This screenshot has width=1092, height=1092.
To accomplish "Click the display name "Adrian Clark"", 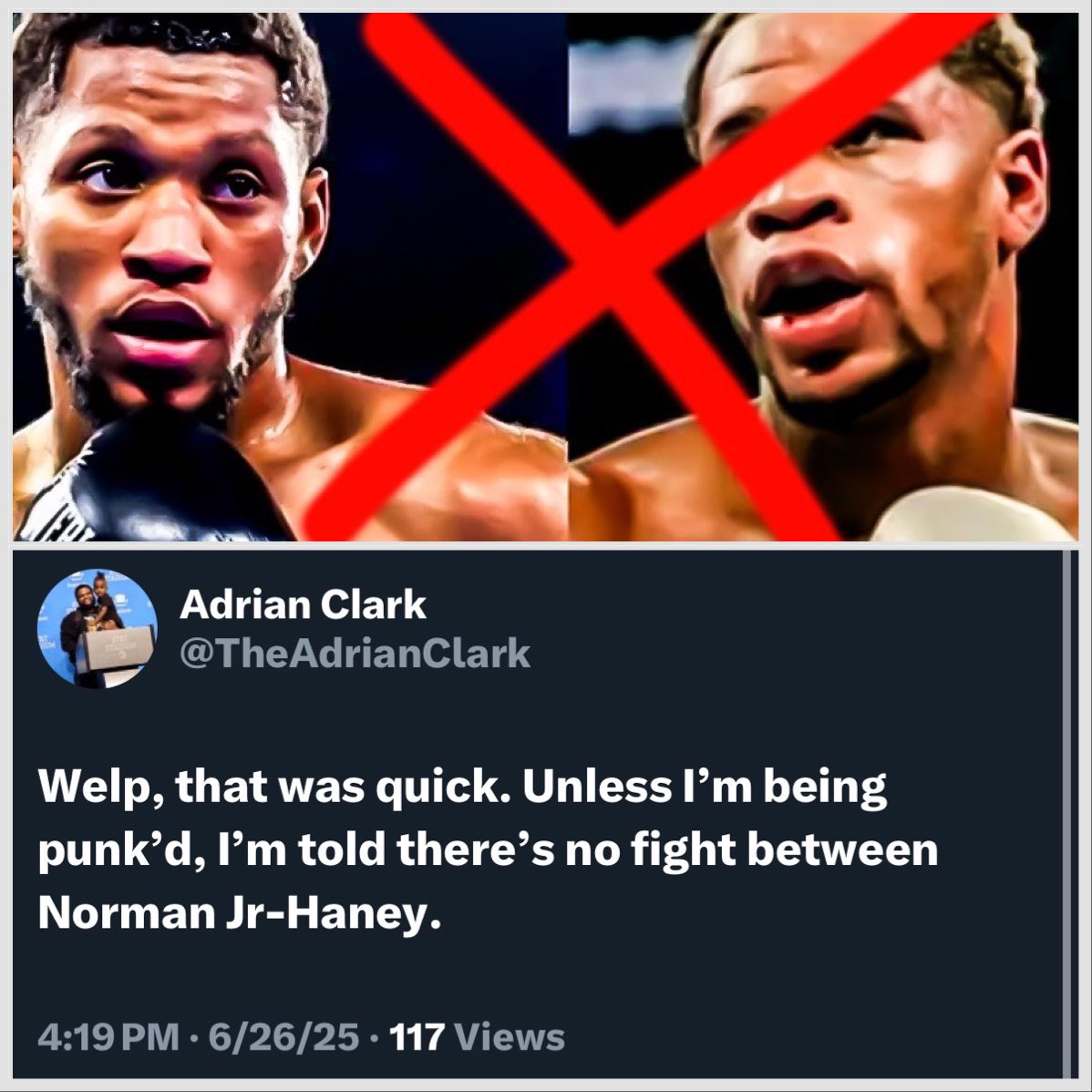I will 303,603.
